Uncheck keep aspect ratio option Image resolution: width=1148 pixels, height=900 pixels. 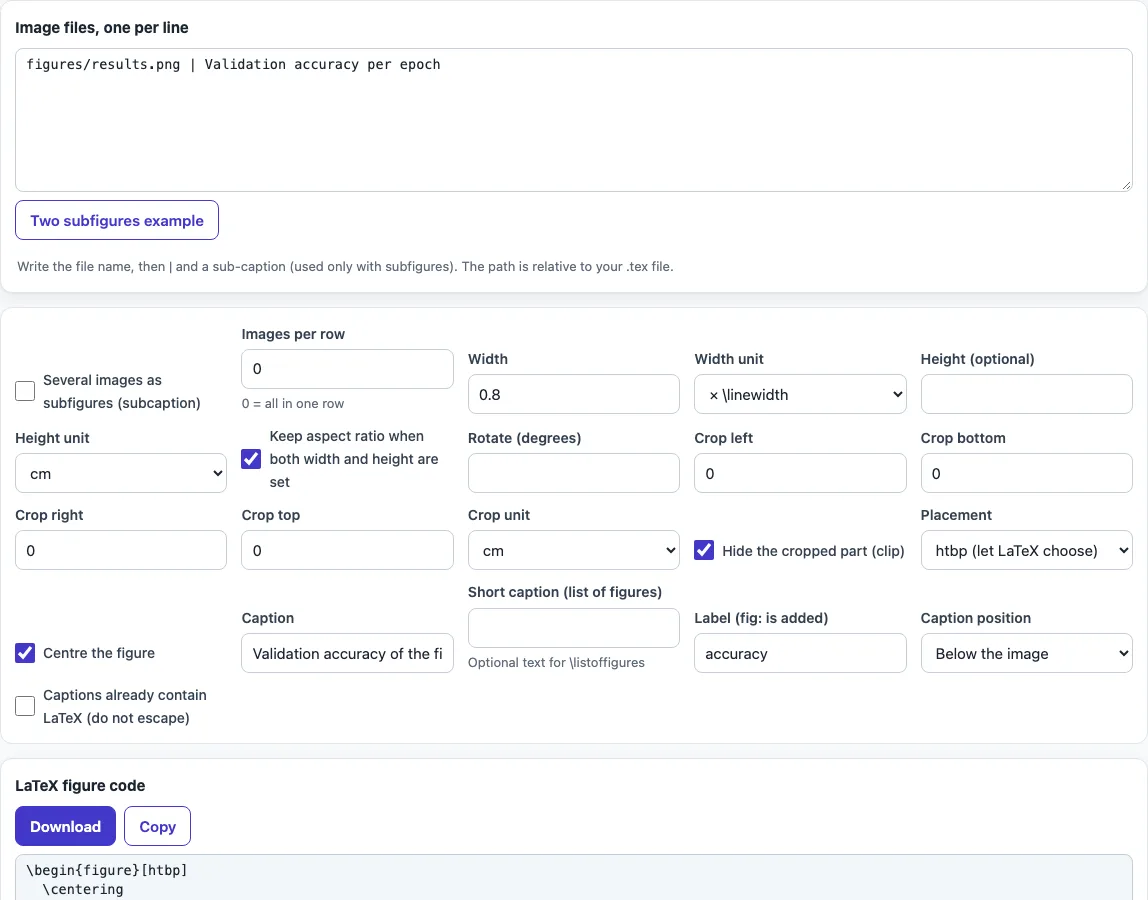[x=251, y=459]
